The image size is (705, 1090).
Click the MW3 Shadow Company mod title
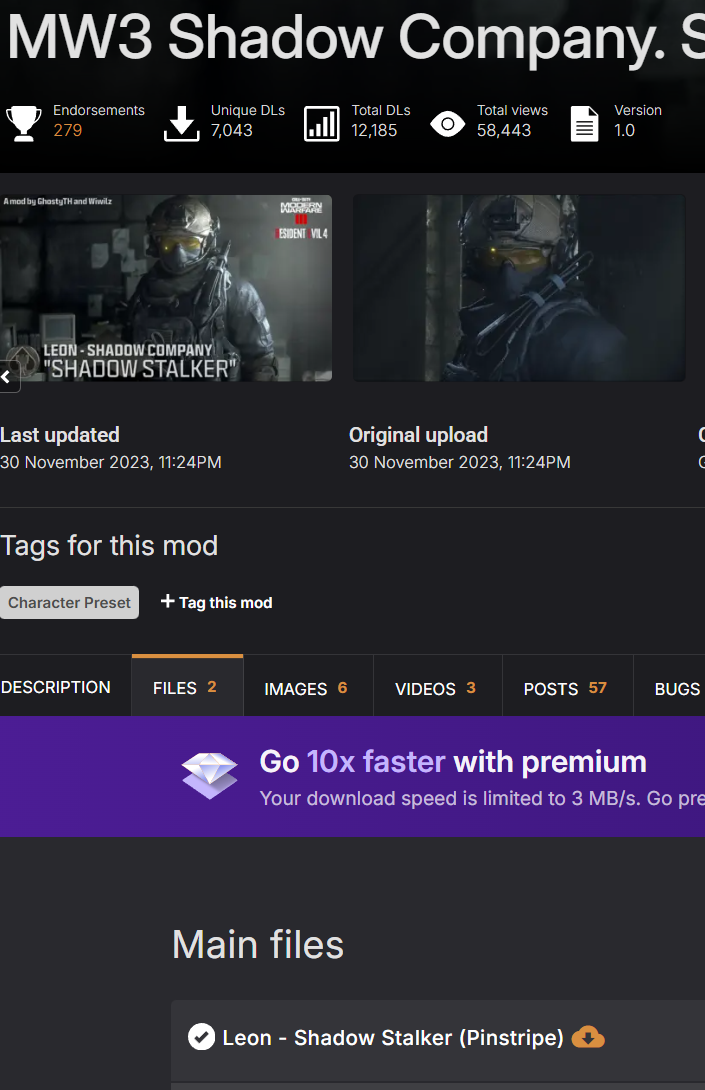coord(356,38)
